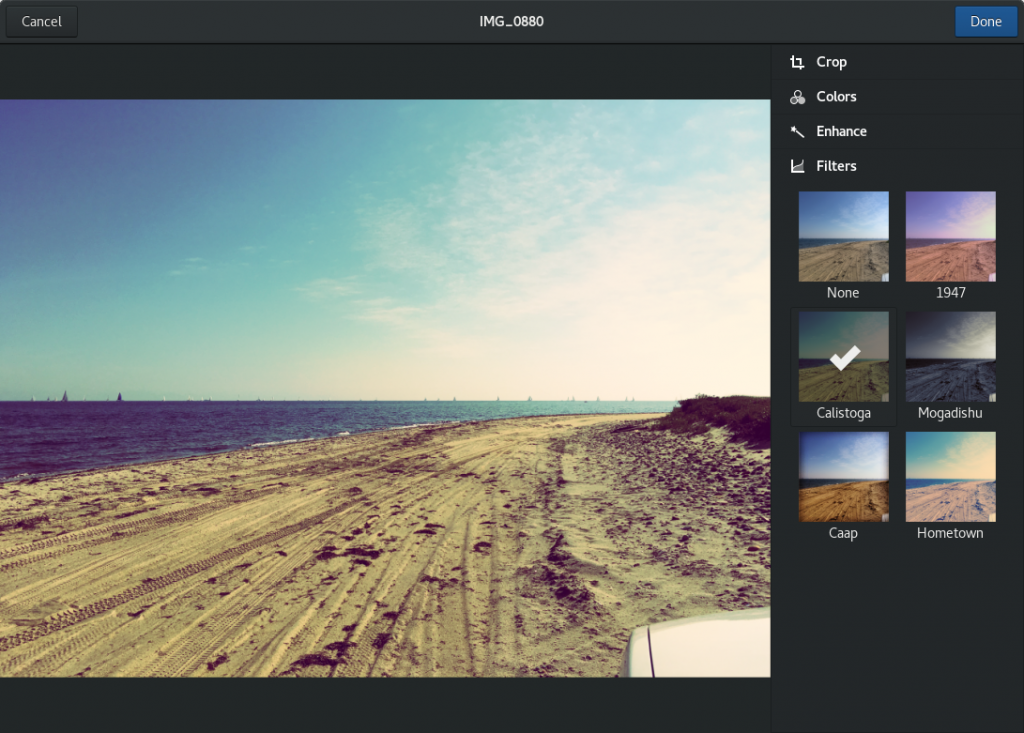Select the Hometown filter thumbnail

click(x=950, y=476)
